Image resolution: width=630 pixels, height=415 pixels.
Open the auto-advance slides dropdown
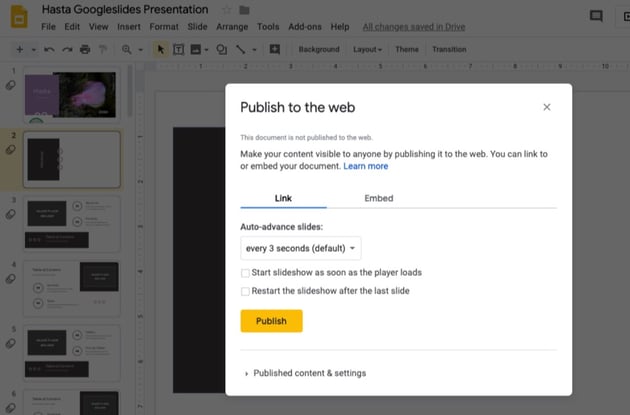[301, 248]
